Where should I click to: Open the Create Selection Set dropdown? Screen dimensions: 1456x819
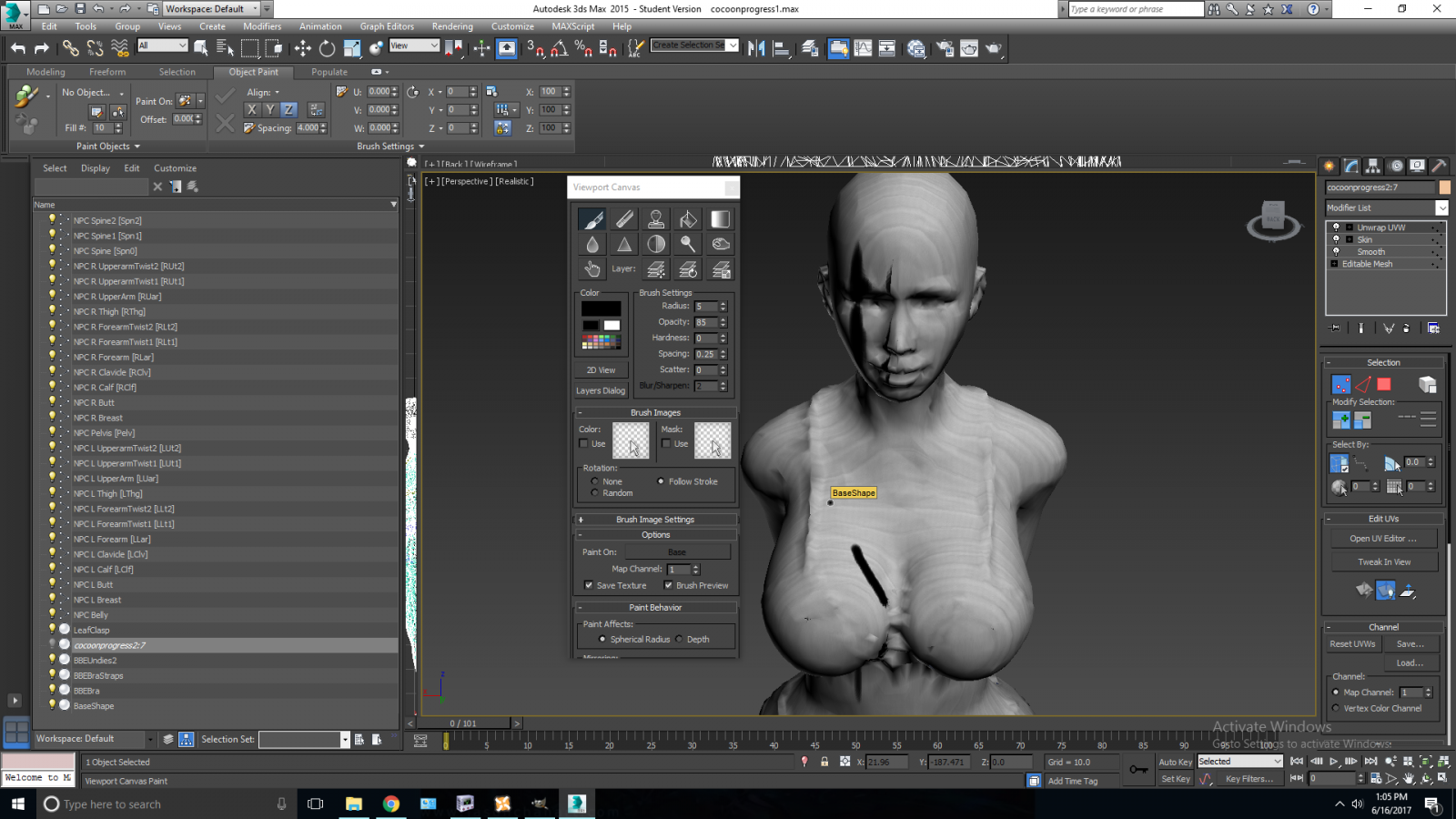(x=694, y=45)
